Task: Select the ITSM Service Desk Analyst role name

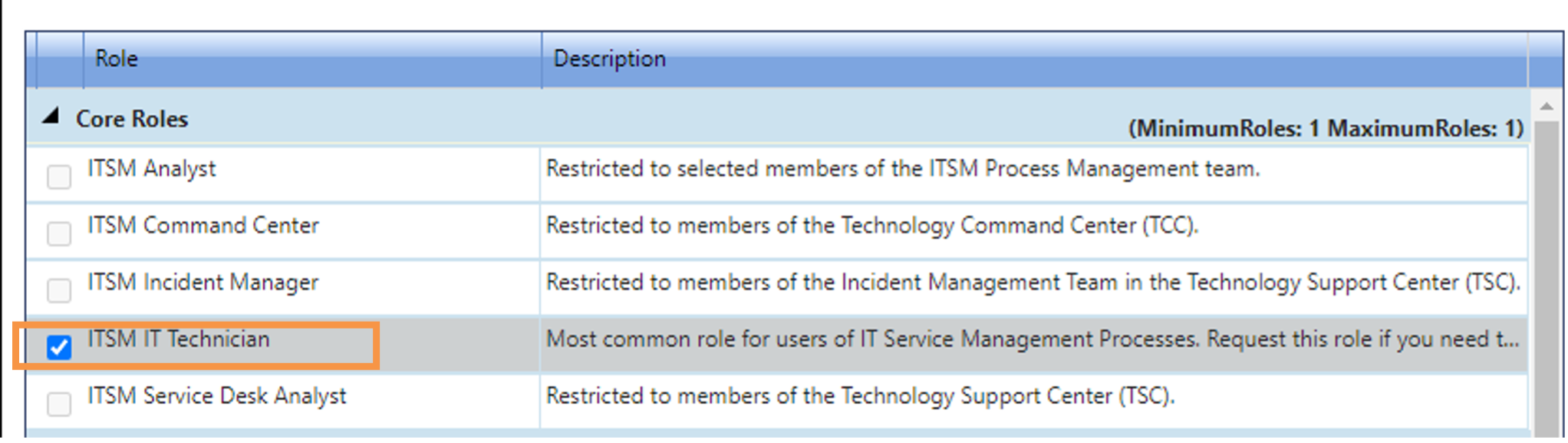Action: [x=217, y=396]
